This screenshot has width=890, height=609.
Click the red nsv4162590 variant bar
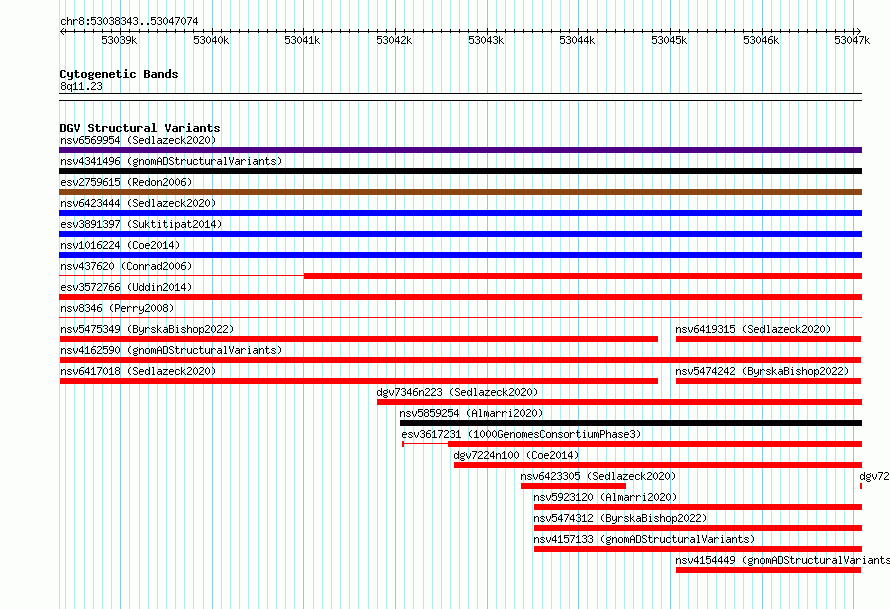(460, 360)
